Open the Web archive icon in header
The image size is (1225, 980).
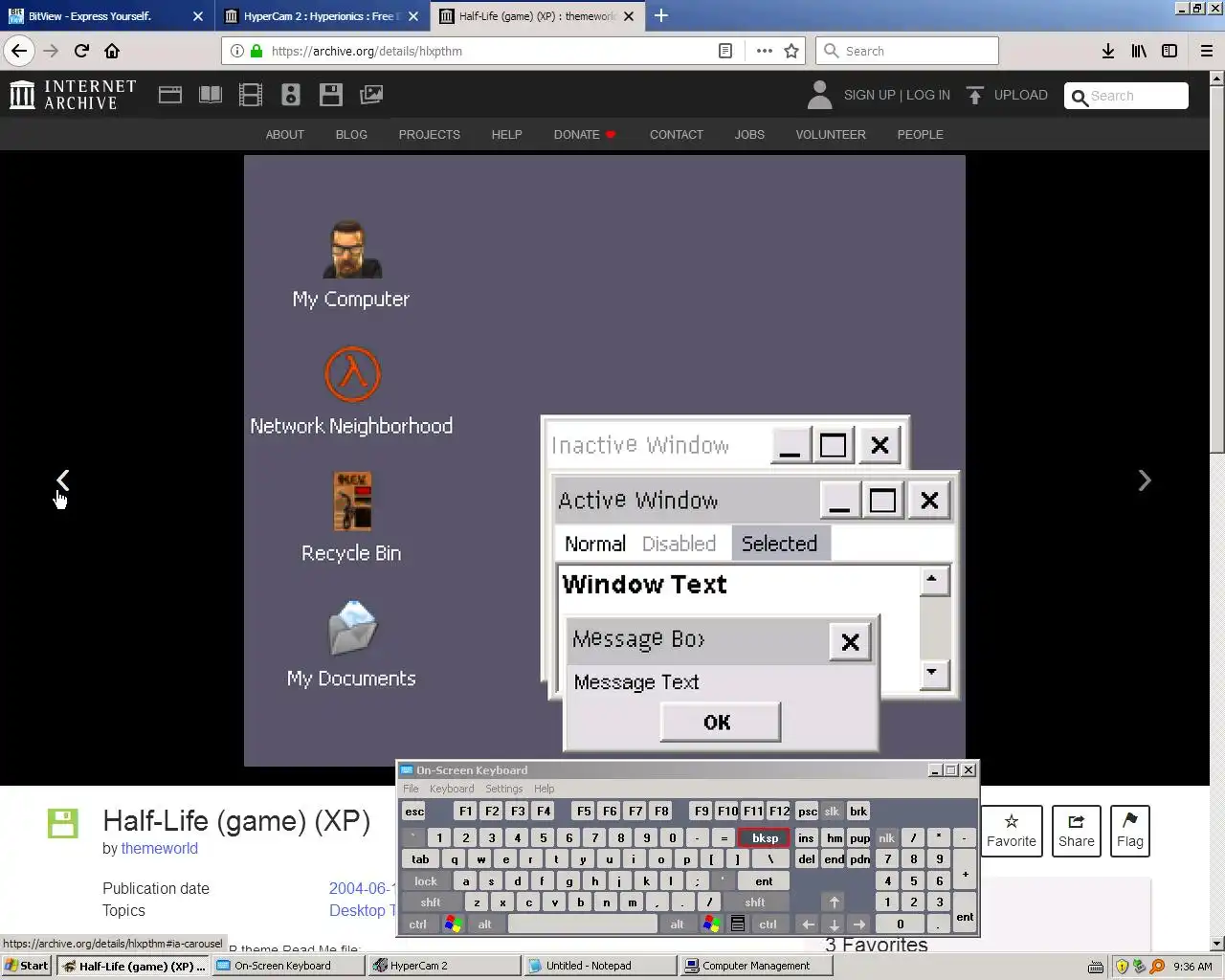pyautogui.click(x=170, y=95)
